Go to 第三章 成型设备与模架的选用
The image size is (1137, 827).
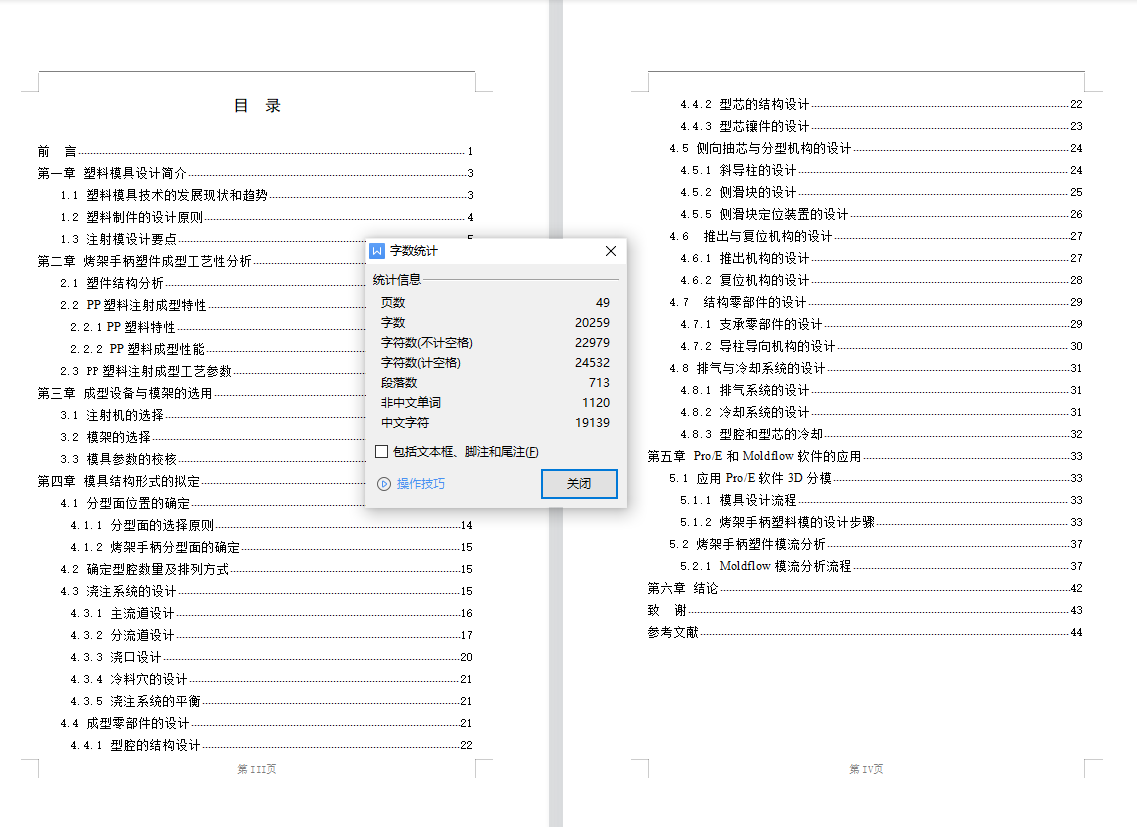click(125, 393)
